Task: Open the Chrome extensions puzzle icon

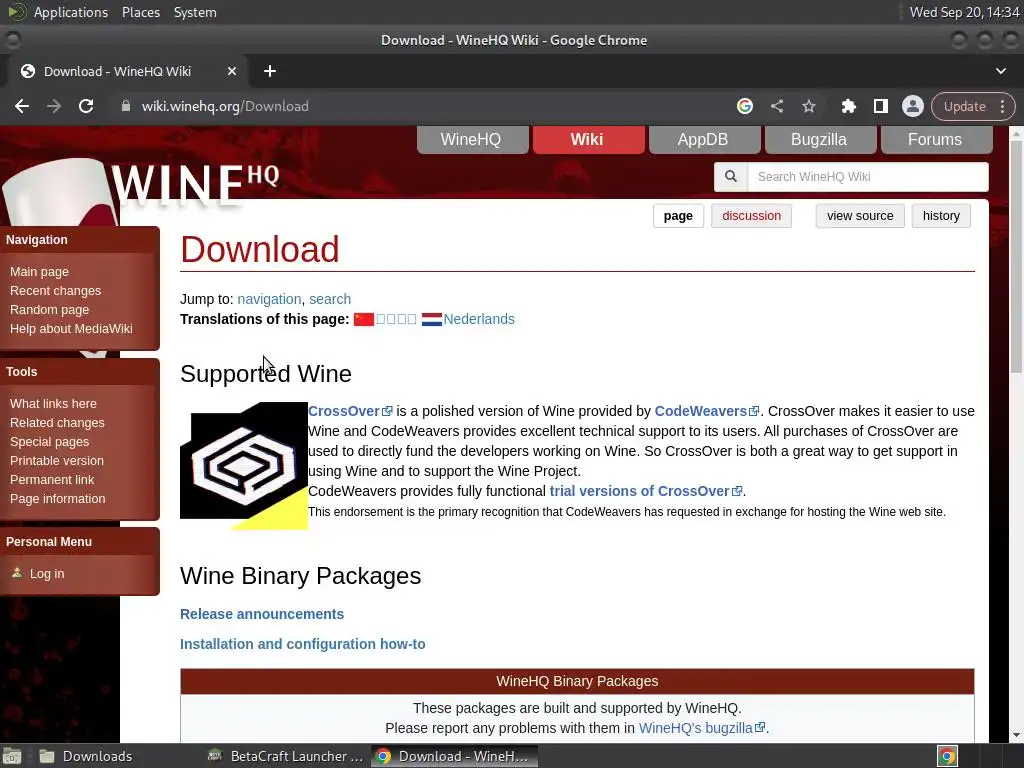Action: 848,106
